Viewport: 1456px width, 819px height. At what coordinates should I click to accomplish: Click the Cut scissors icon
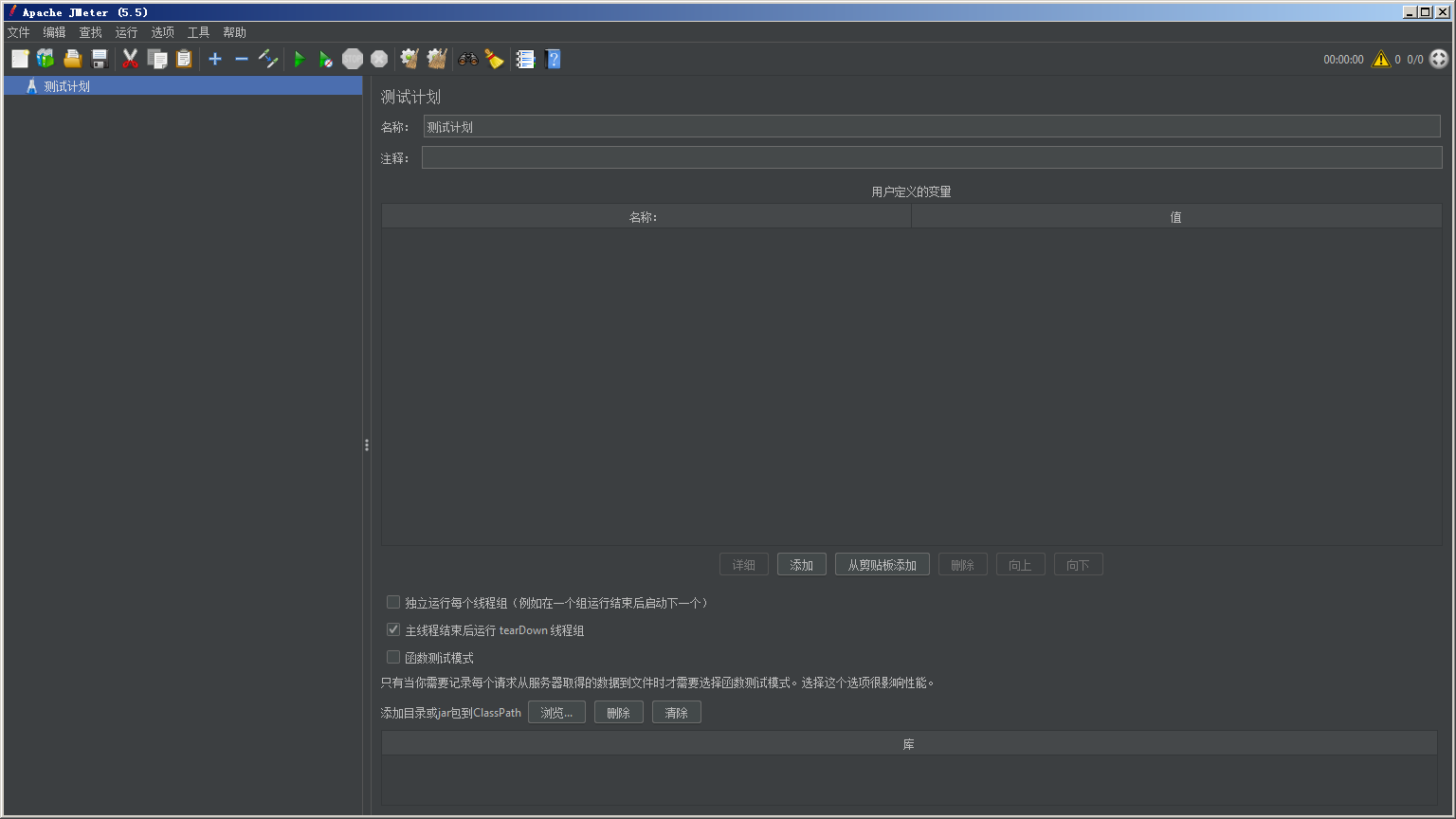131,59
